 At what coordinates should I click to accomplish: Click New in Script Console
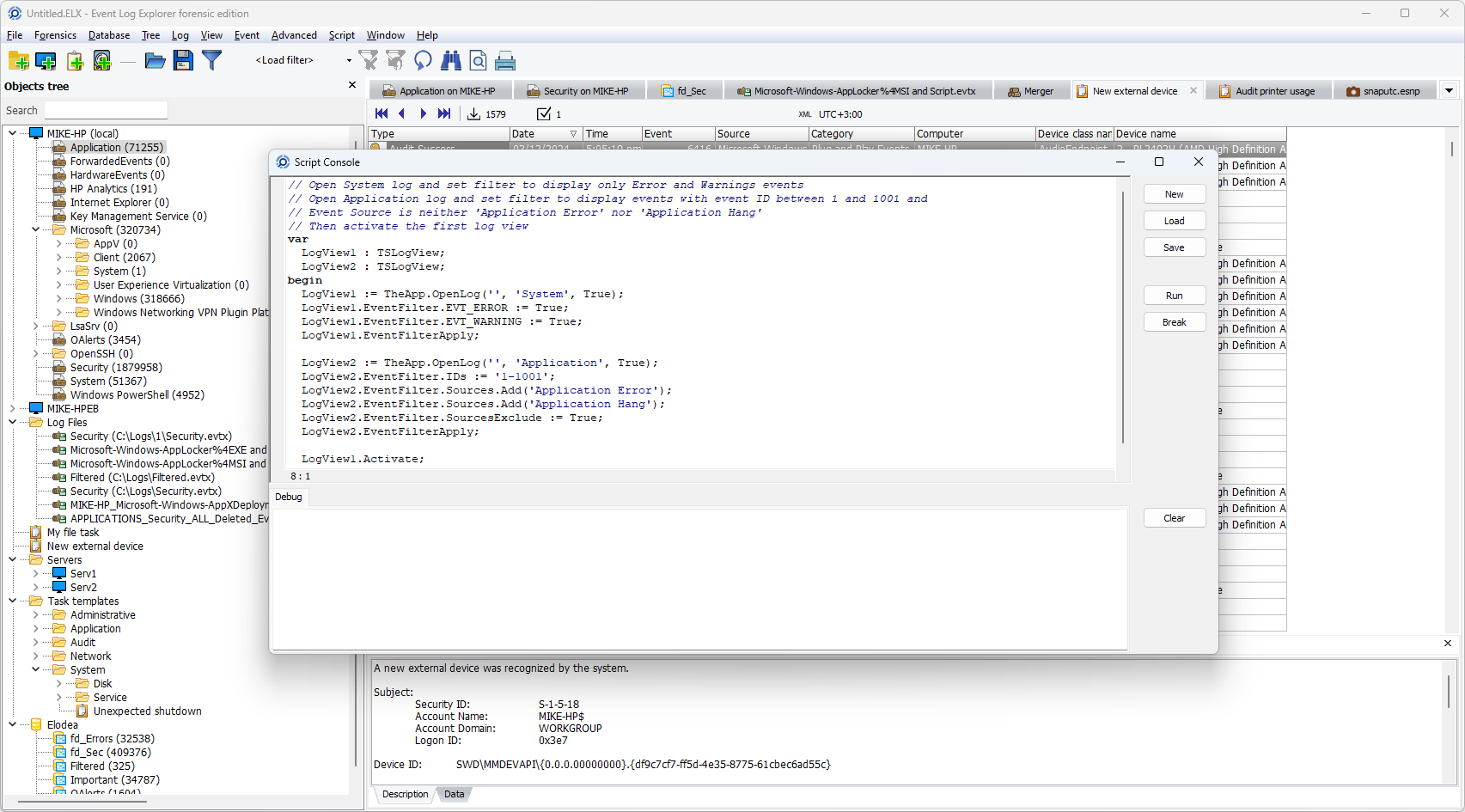point(1175,194)
